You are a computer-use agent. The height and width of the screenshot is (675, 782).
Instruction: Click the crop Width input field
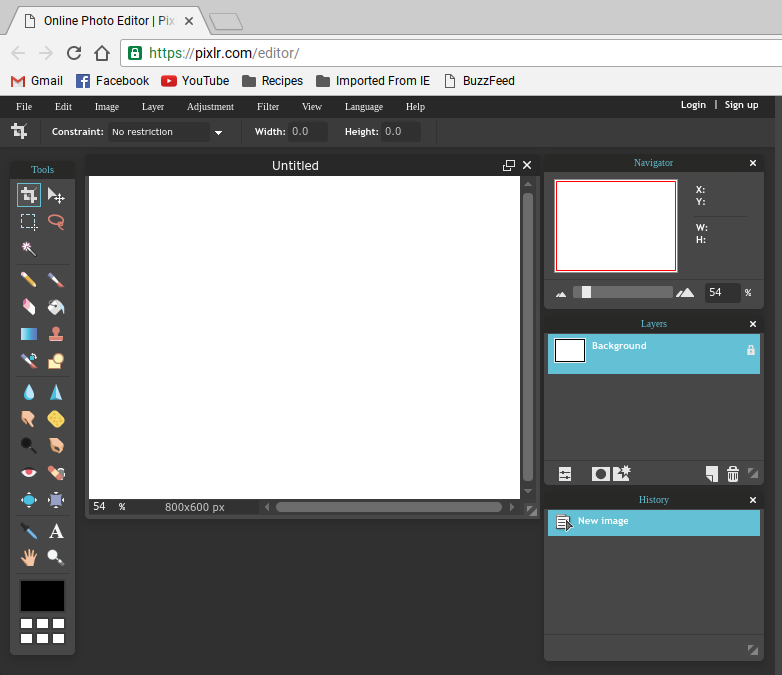308,132
